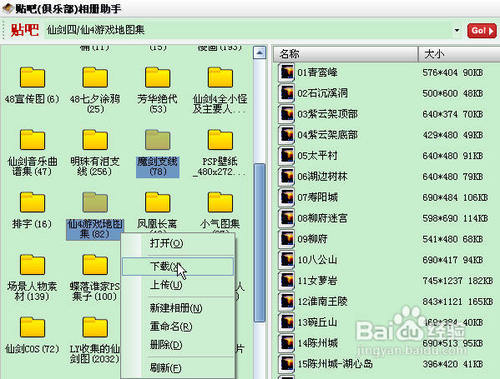Image resolution: width=500 pixels, height=379 pixels.
Task: Click the size value 396*420 41KB
Action: click(x=453, y=364)
